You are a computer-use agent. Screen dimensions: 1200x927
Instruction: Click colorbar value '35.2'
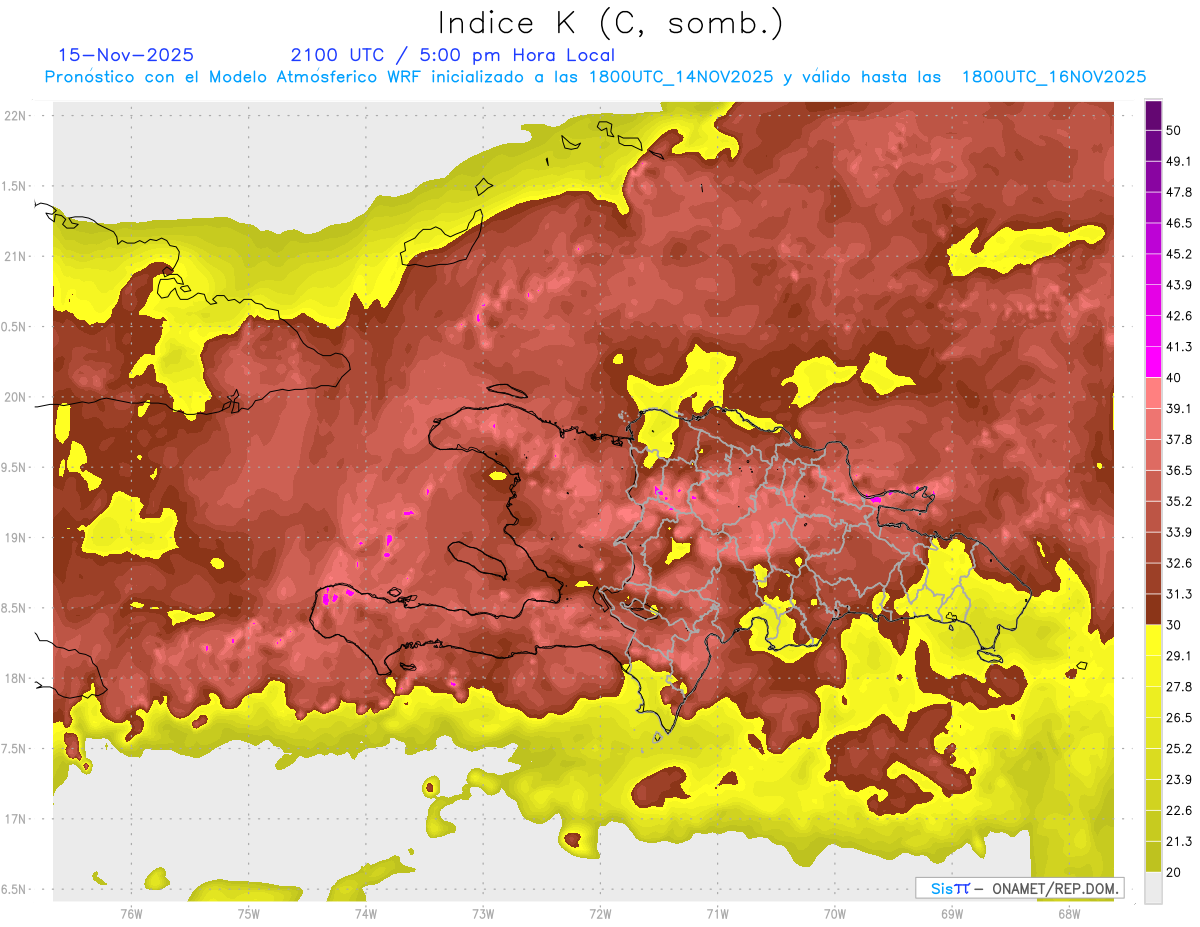tap(1178, 501)
